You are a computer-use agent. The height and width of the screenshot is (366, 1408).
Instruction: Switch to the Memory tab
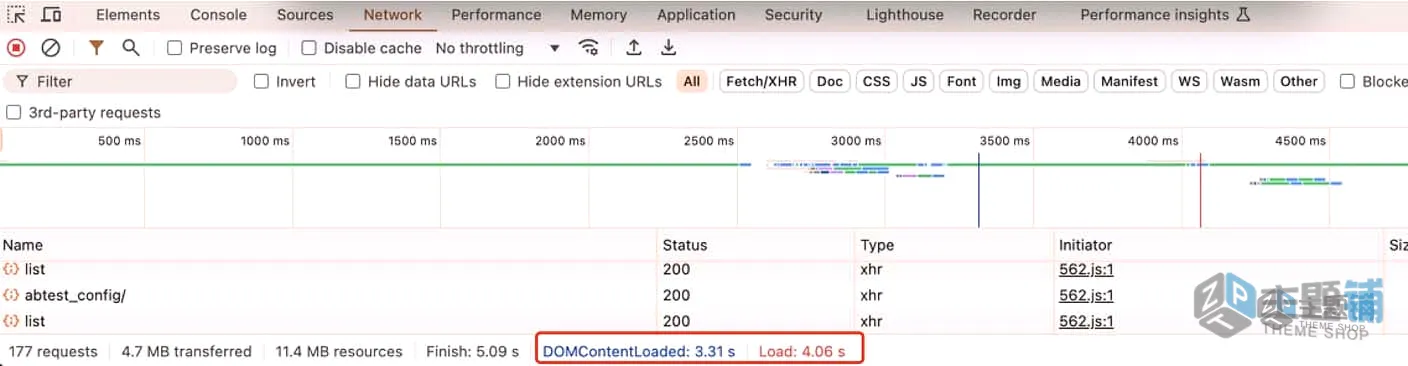[599, 15]
